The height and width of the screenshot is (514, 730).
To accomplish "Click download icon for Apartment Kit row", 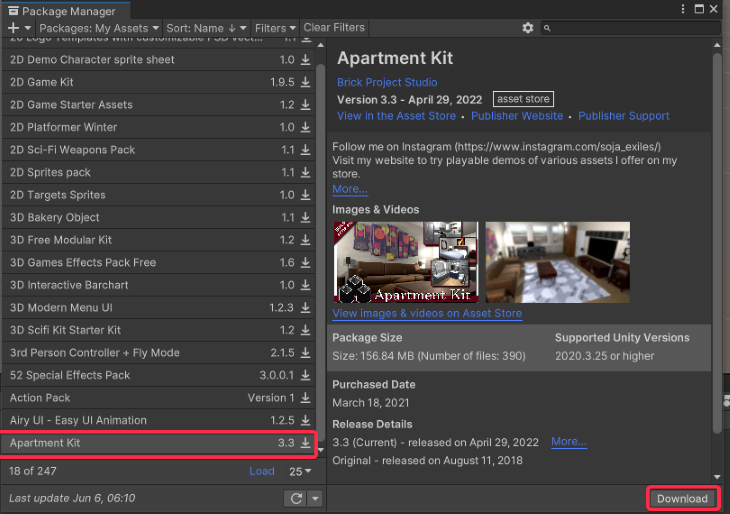I will click(305, 443).
